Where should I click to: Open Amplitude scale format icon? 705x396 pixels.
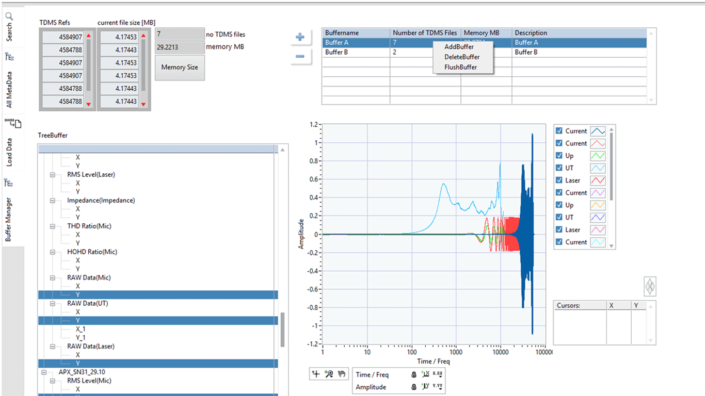(437, 387)
